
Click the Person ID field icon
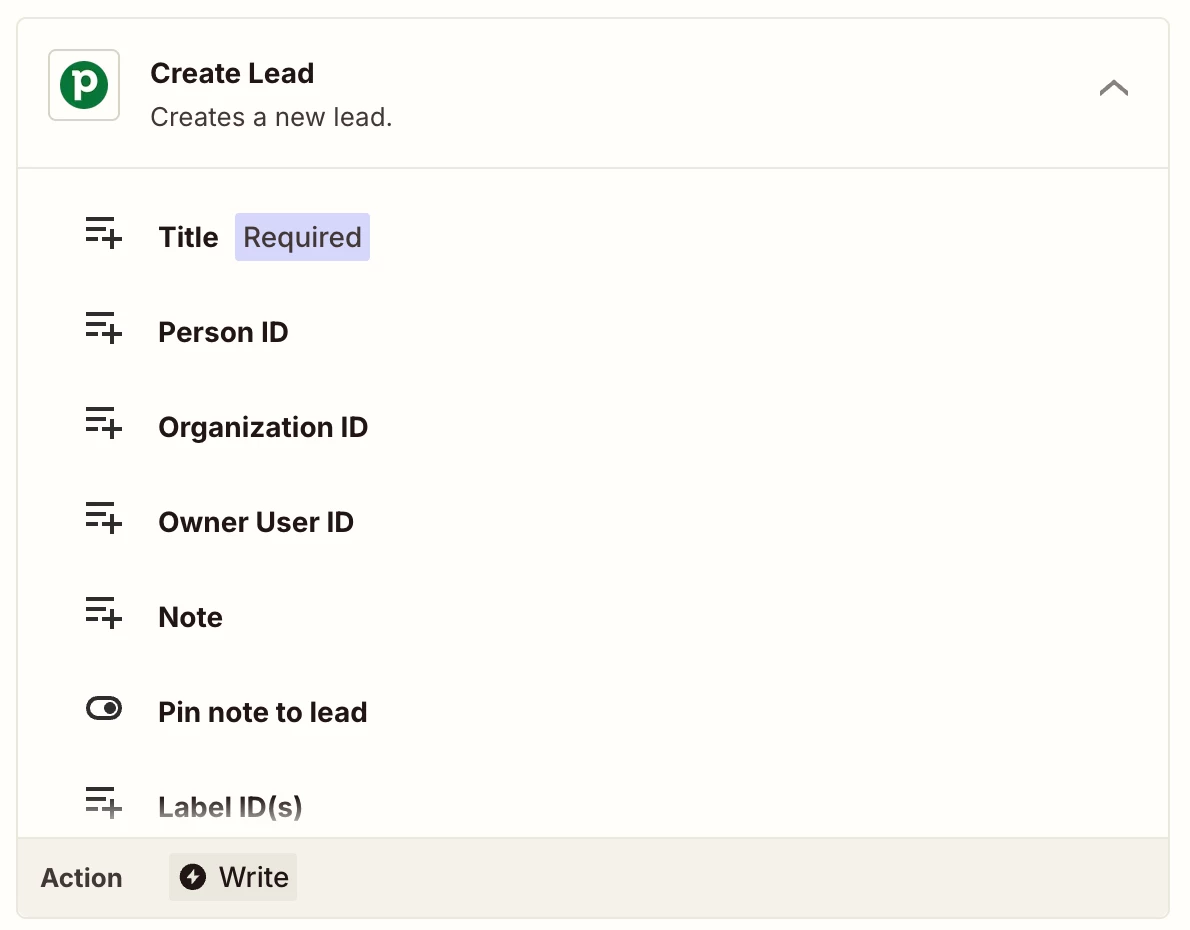pos(103,328)
